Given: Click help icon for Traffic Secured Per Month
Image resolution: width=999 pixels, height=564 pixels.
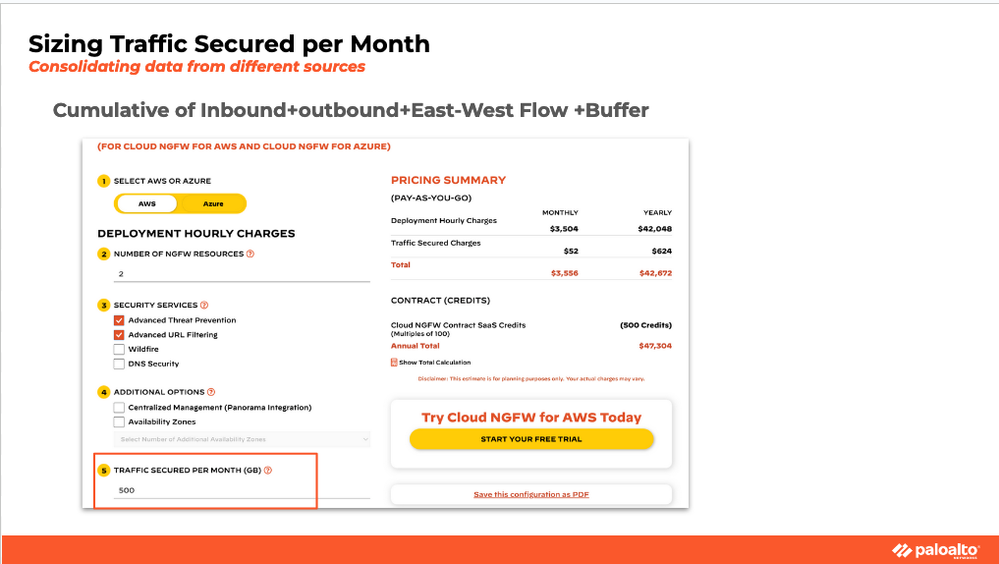Looking at the screenshot, I should [268, 470].
